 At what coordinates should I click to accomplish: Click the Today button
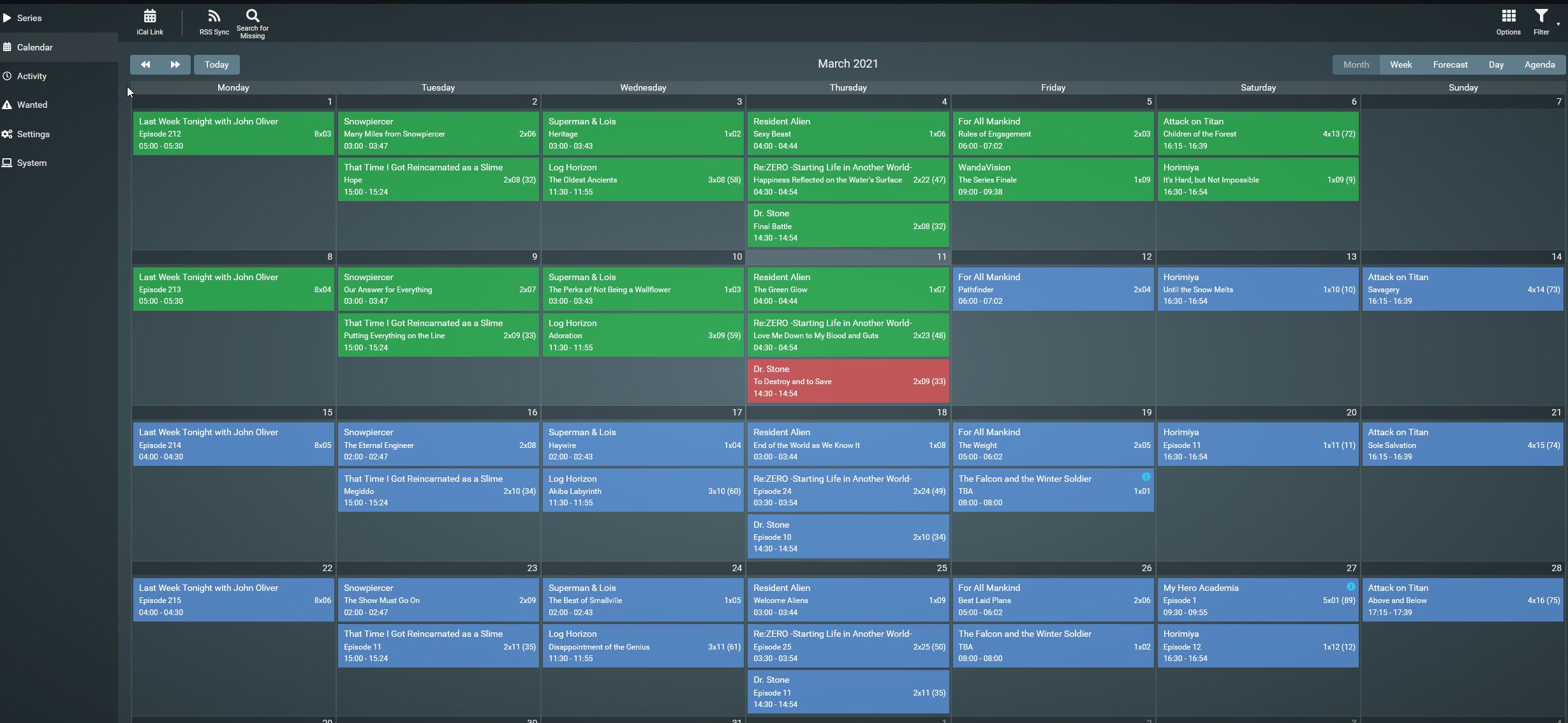point(217,64)
